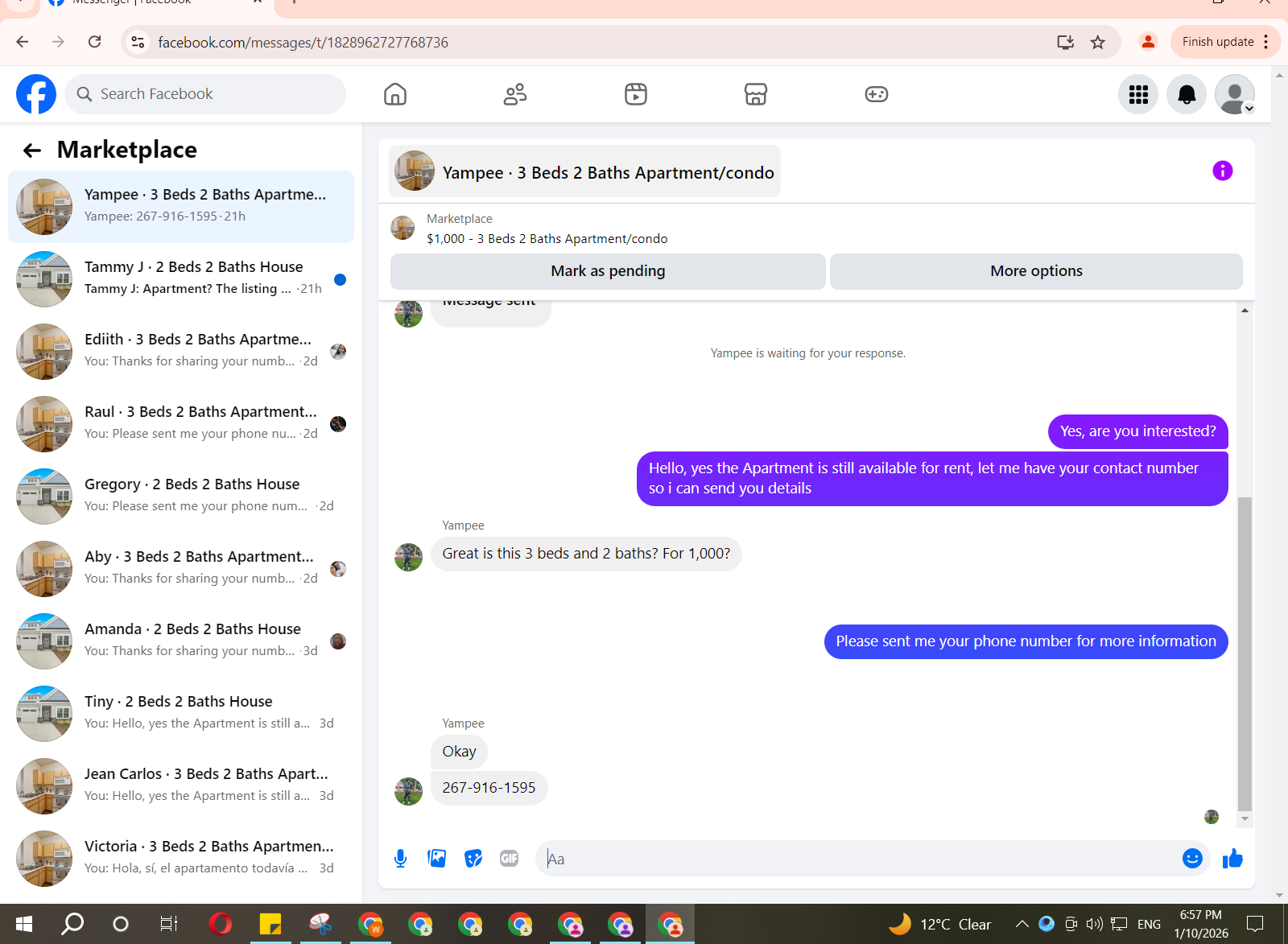Open volume control in system tray

[1095, 924]
